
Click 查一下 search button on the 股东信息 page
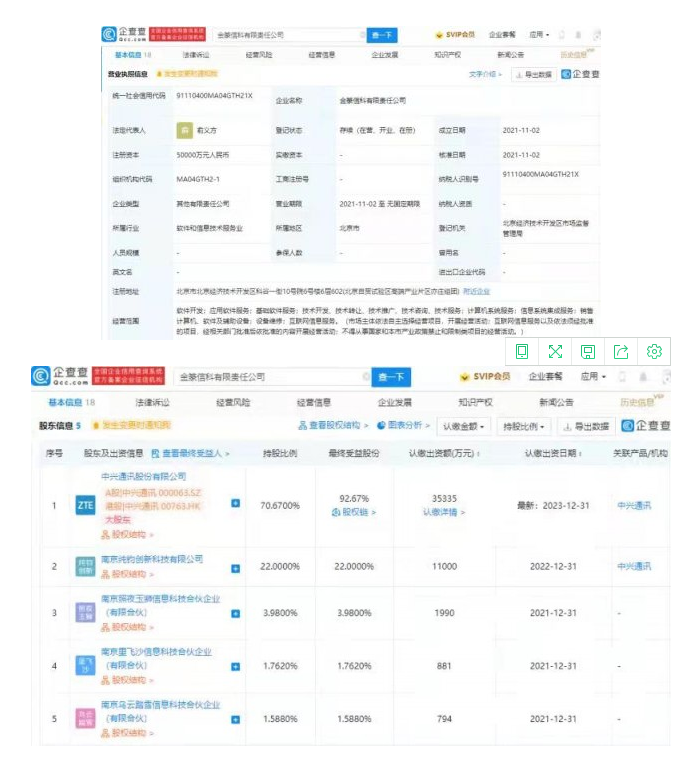pos(391,377)
